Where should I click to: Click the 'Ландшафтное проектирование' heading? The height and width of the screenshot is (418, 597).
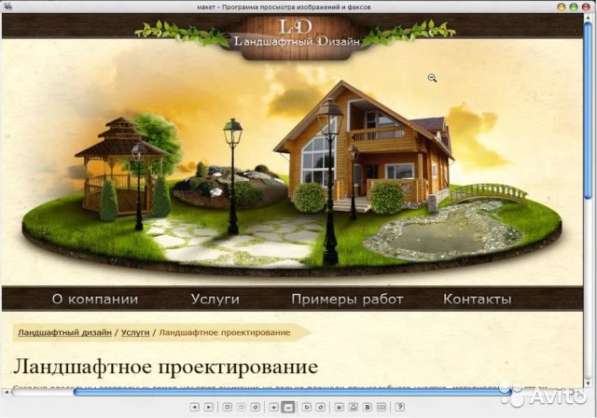pos(166,367)
